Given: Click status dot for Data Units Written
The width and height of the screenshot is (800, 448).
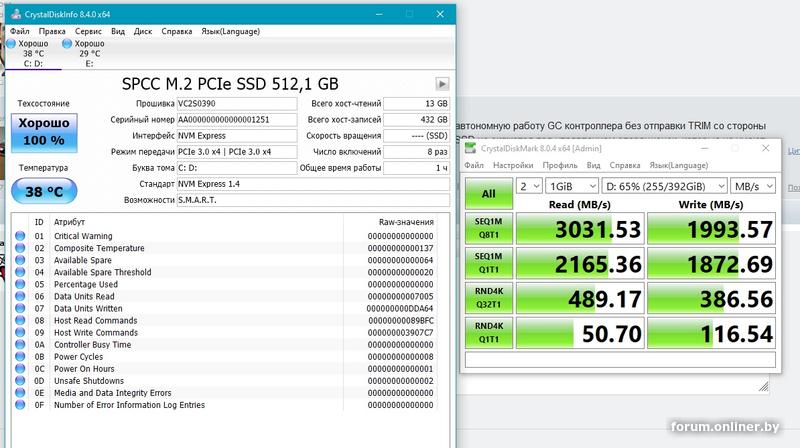Looking at the screenshot, I should (x=20, y=308).
